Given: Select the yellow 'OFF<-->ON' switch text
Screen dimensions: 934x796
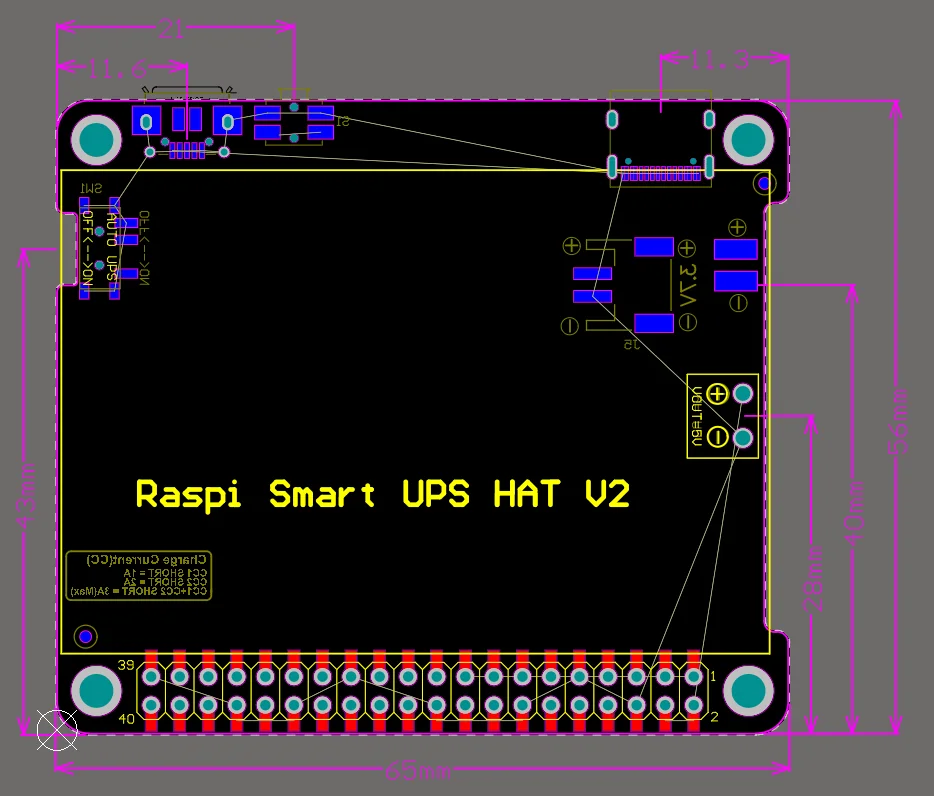Looking at the screenshot, I should tap(88, 247).
